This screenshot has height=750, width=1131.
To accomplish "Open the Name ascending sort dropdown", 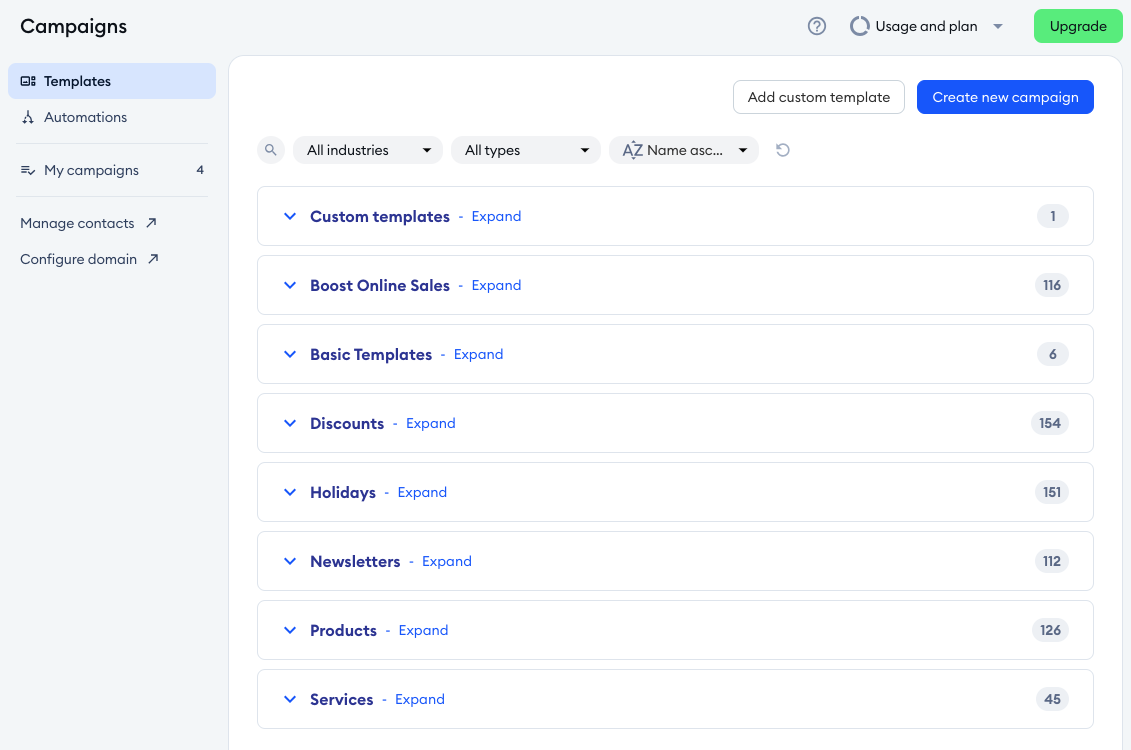I will tap(684, 150).
